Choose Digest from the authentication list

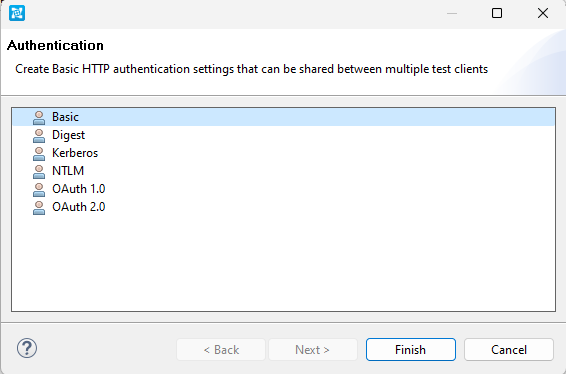[x=283, y=135]
